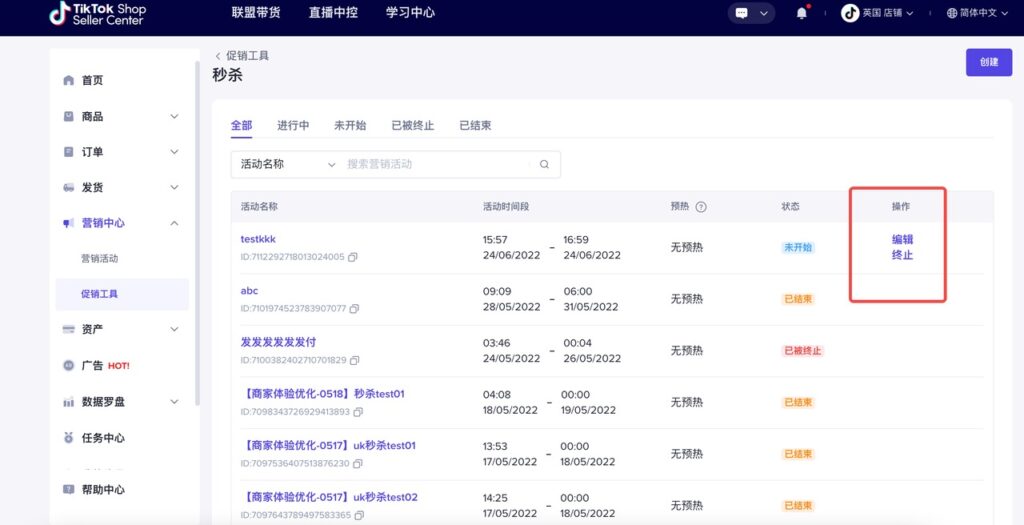Copy the ID of uk秒杀test01 activity
The width and height of the screenshot is (1024, 525).
(357, 464)
